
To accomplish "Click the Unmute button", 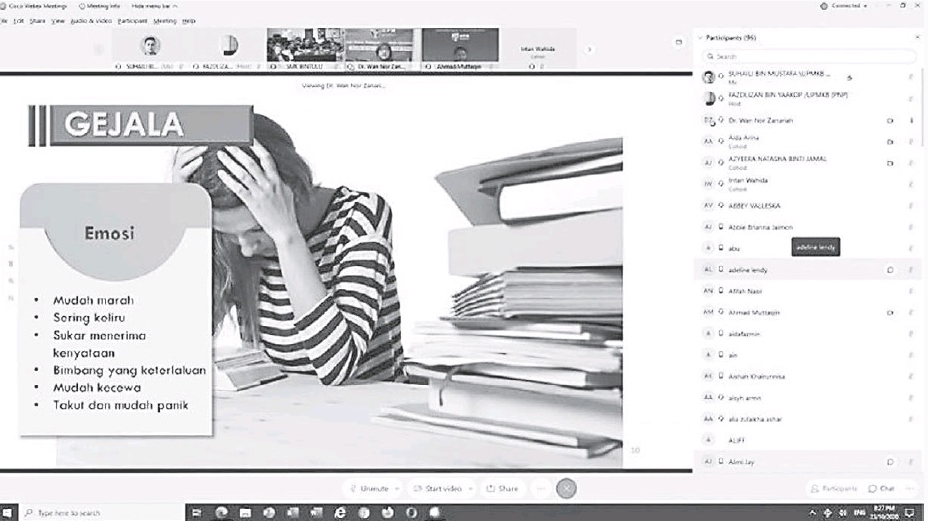I will (x=368, y=488).
